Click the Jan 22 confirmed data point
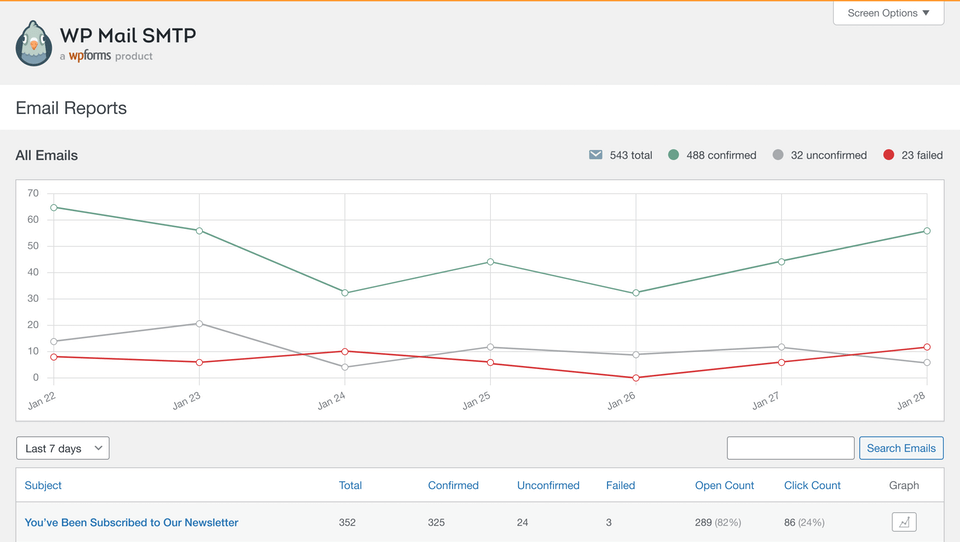 [54, 208]
